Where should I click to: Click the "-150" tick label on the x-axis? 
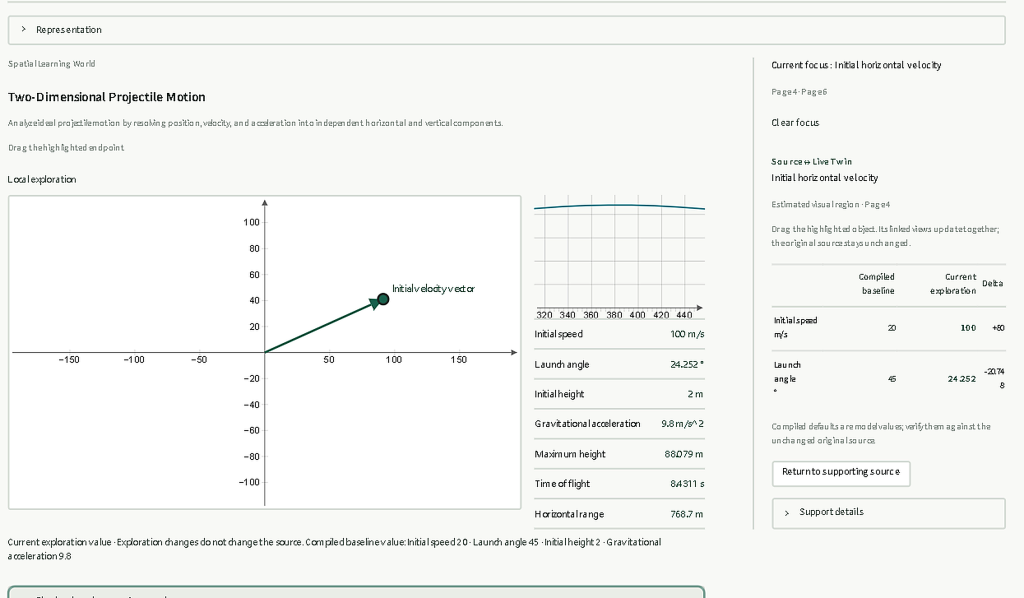[x=69, y=360]
